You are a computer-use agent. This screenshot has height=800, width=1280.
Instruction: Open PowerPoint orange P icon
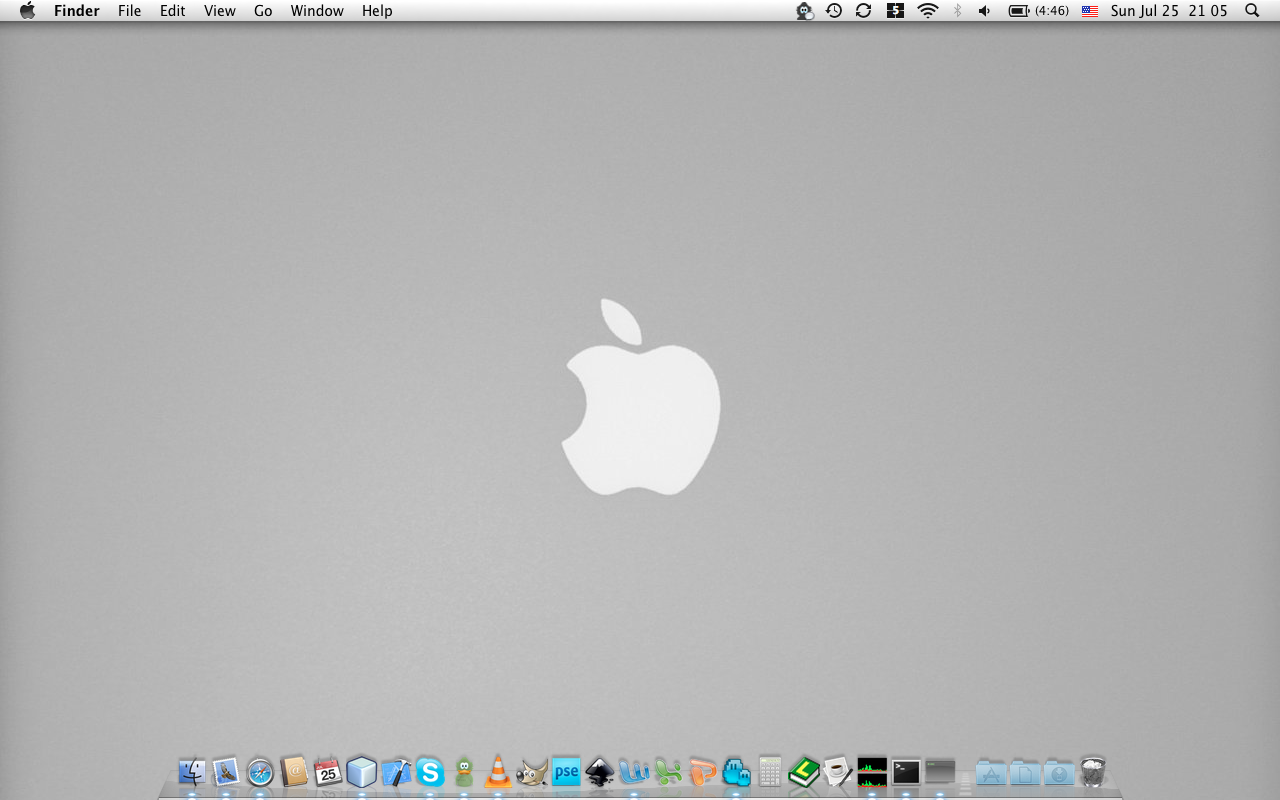[702, 772]
